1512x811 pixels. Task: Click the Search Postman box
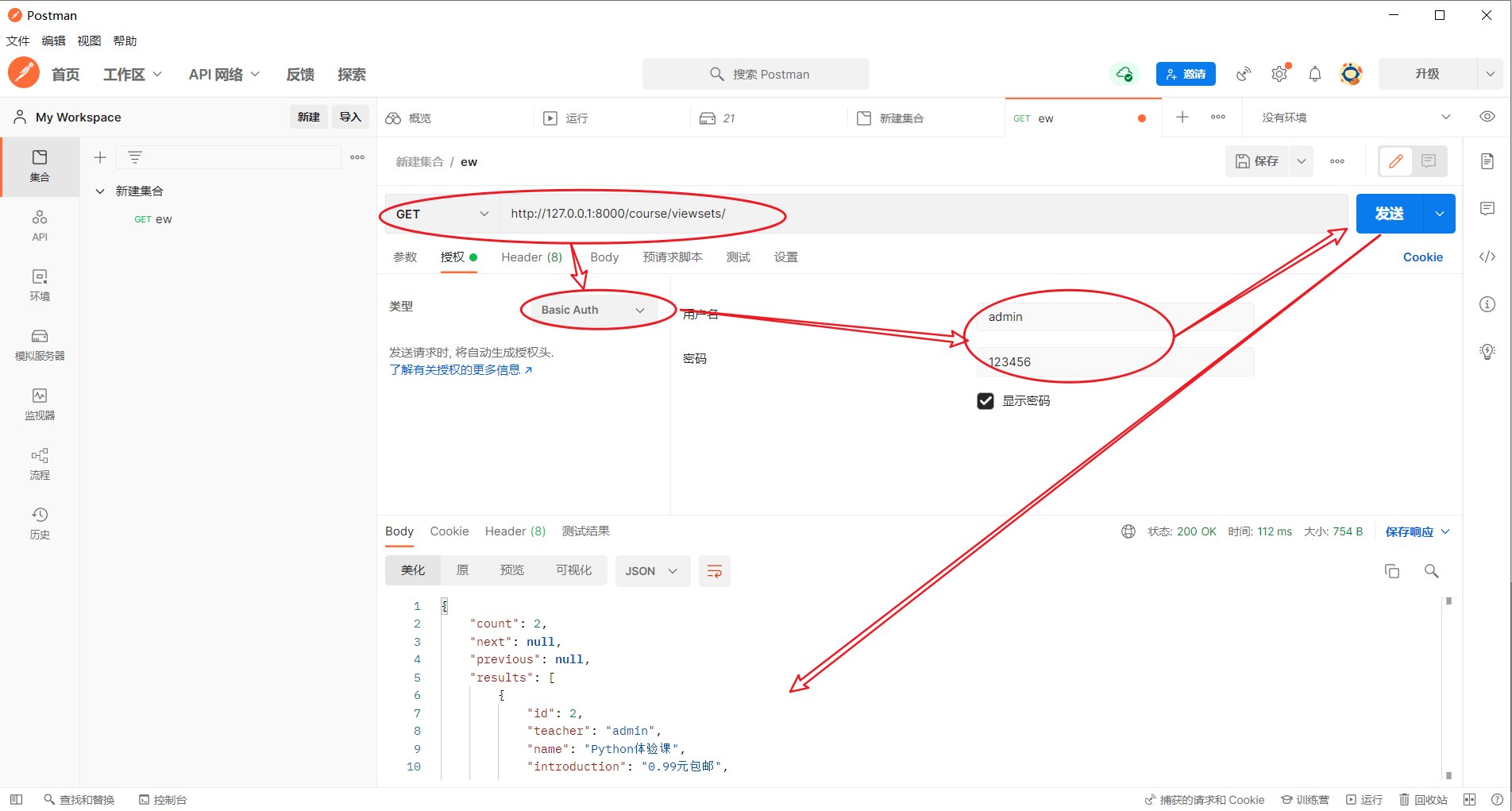tap(756, 74)
